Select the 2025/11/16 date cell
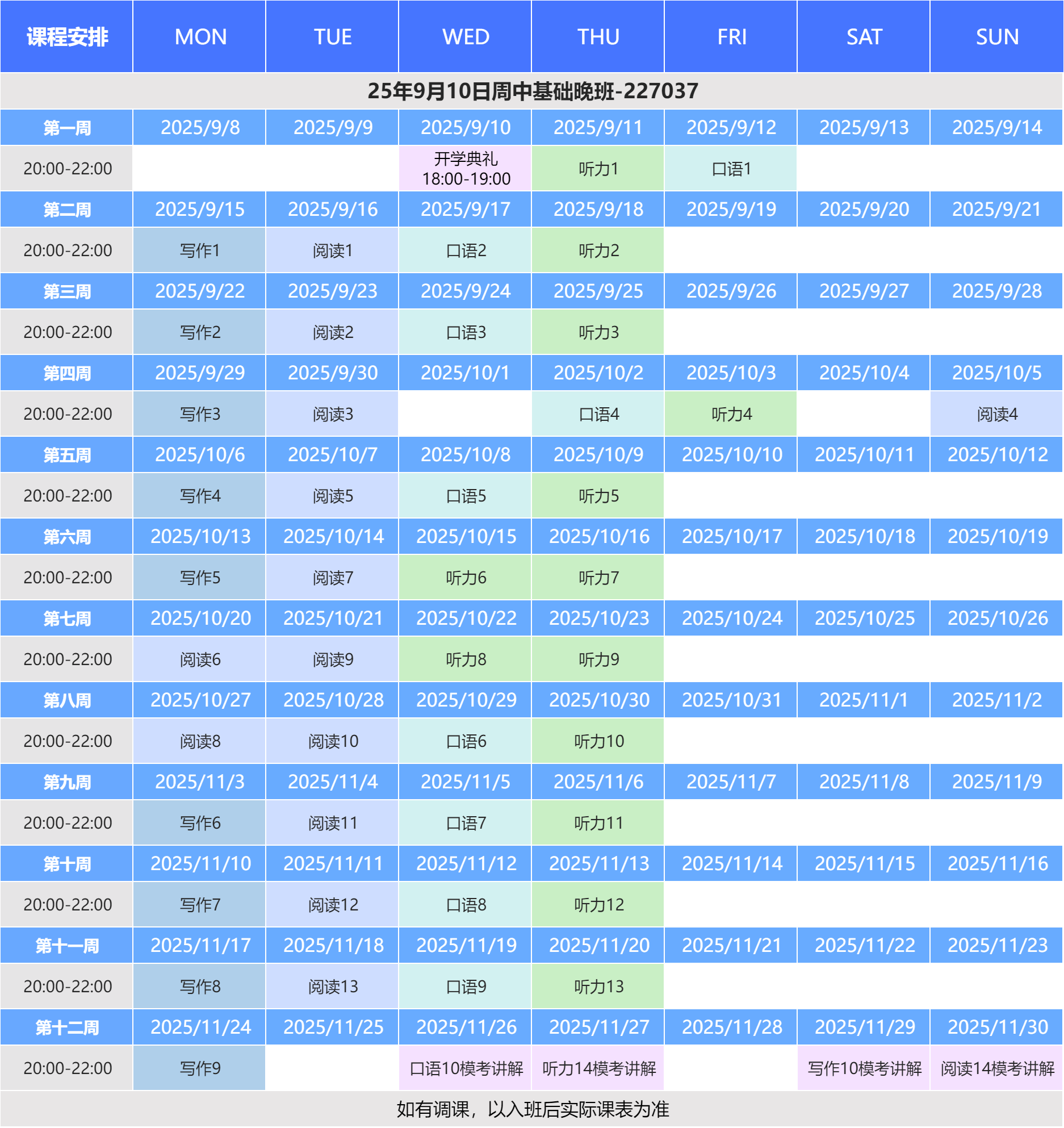The height and width of the screenshot is (1128, 1064). (x=996, y=864)
